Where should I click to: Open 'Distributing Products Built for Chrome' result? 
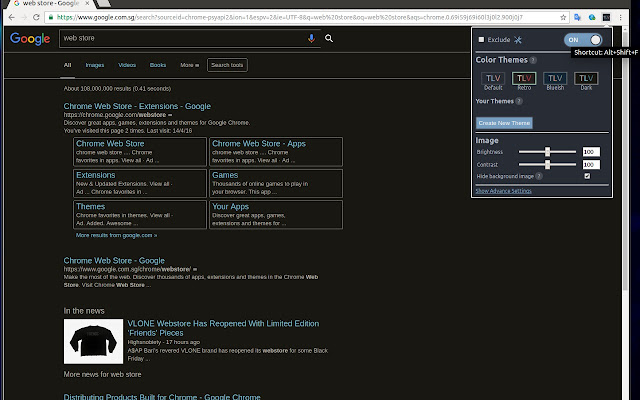(162, 397)
